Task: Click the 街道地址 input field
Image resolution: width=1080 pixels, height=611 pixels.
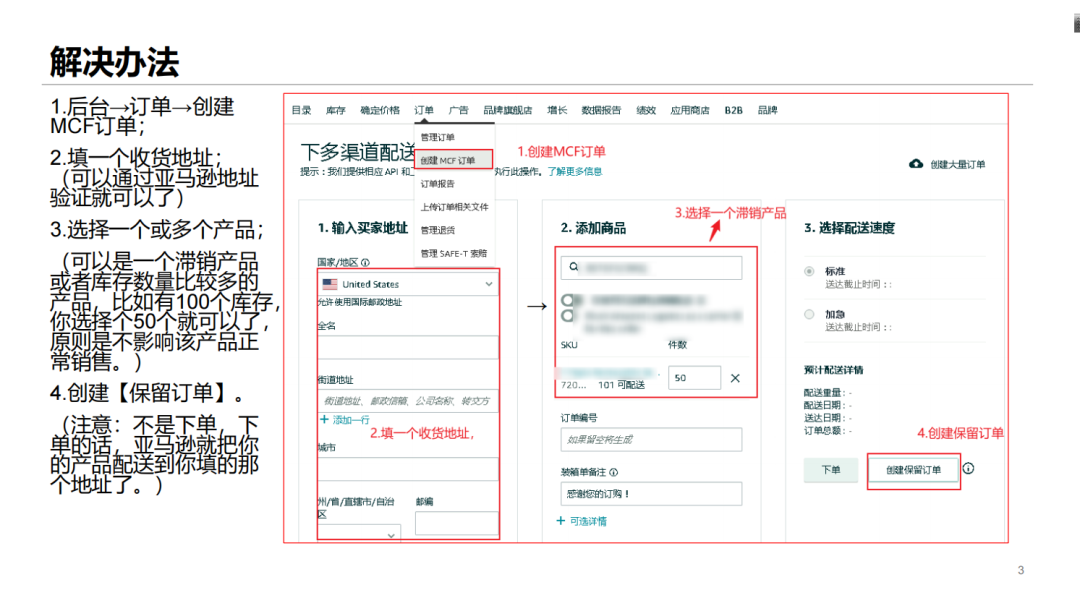Action: [x=408, y=400]
